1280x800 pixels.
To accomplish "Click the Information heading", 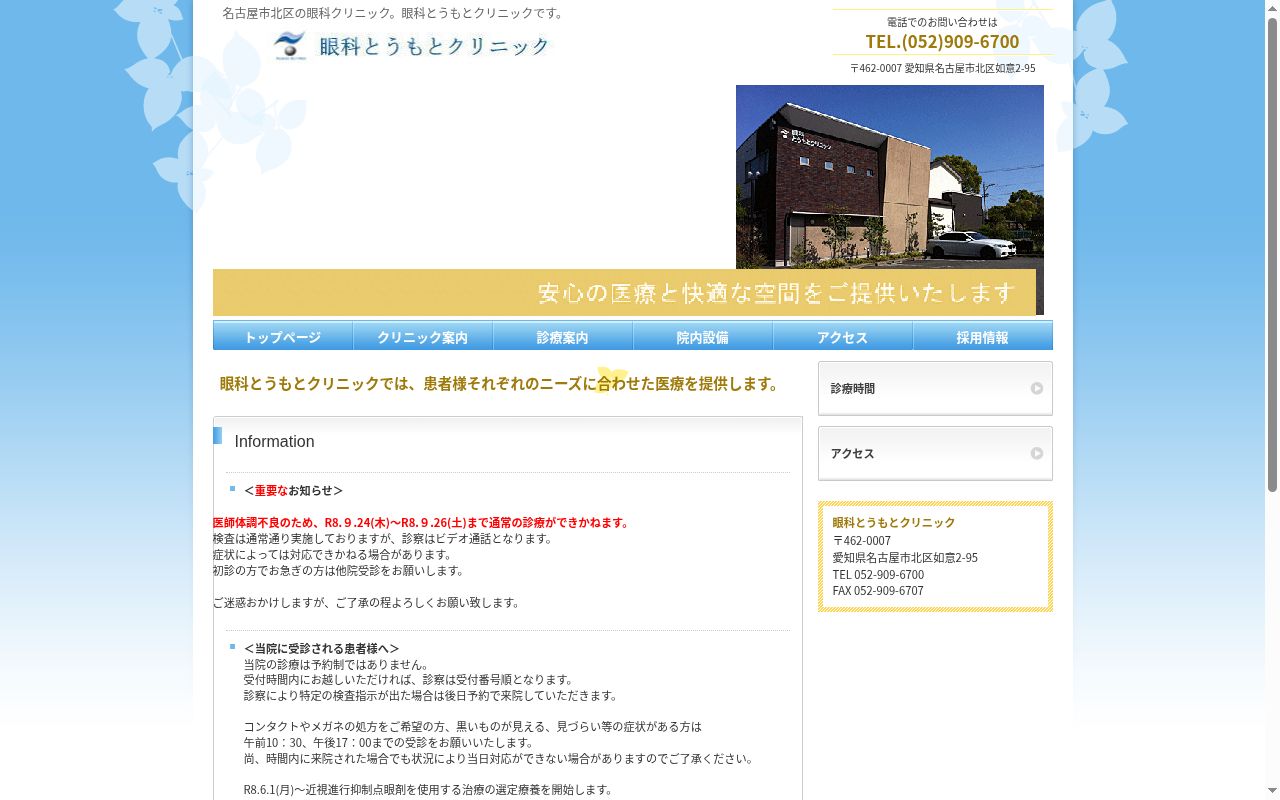I will point(274,442).
